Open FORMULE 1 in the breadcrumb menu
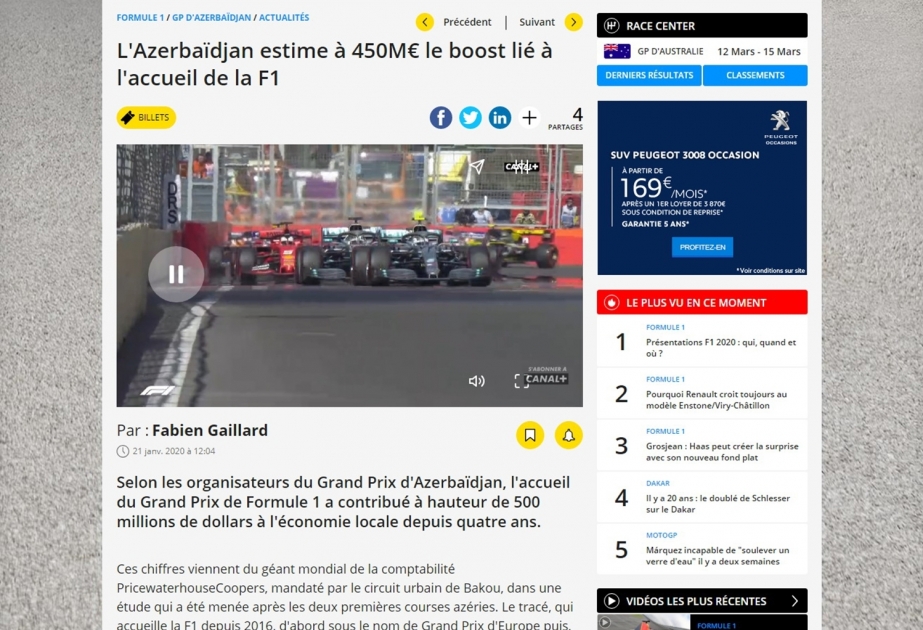Screen dimensions: 923x630 139,17
